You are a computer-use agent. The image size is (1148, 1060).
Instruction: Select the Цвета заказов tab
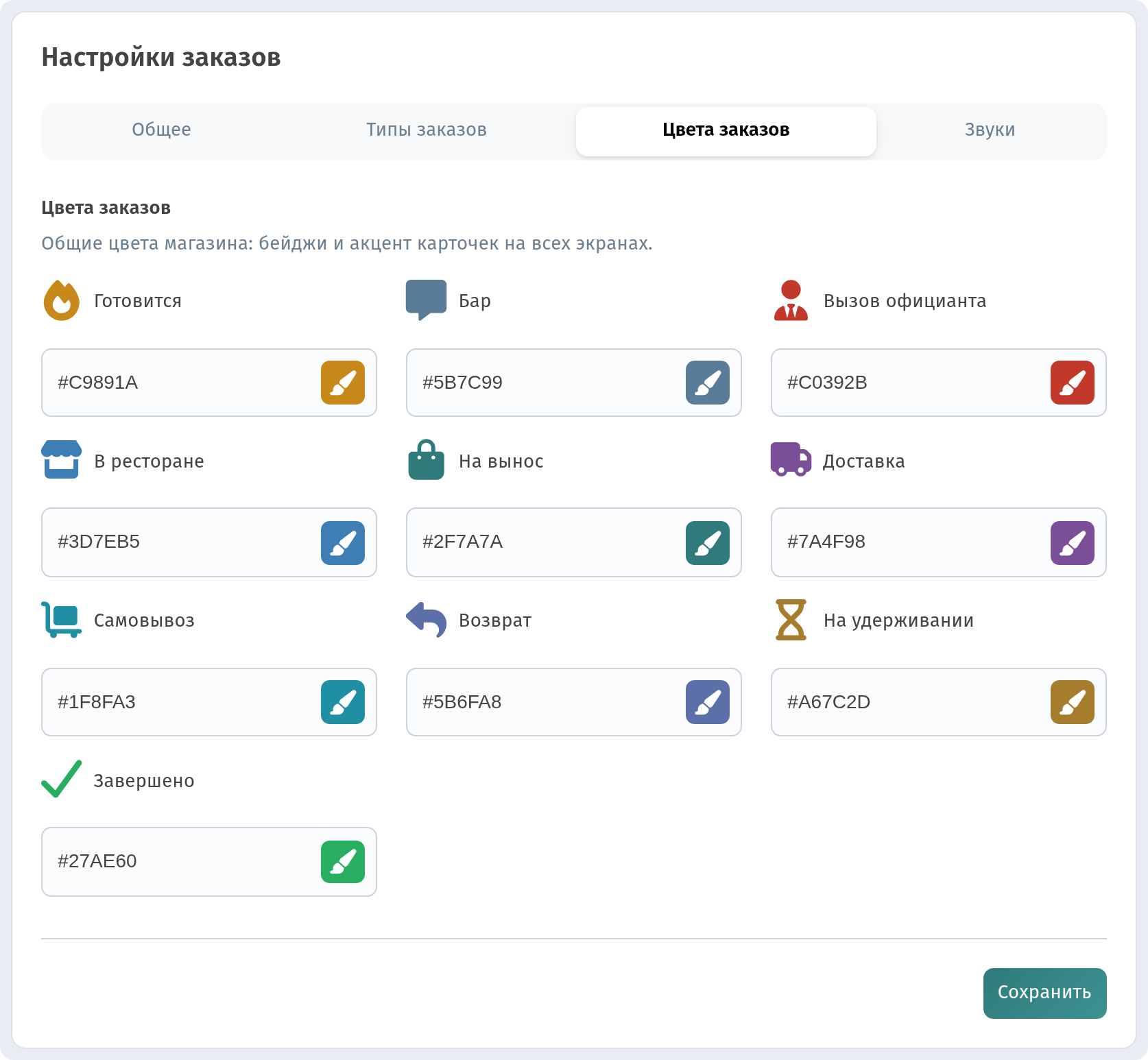(726, 130)
